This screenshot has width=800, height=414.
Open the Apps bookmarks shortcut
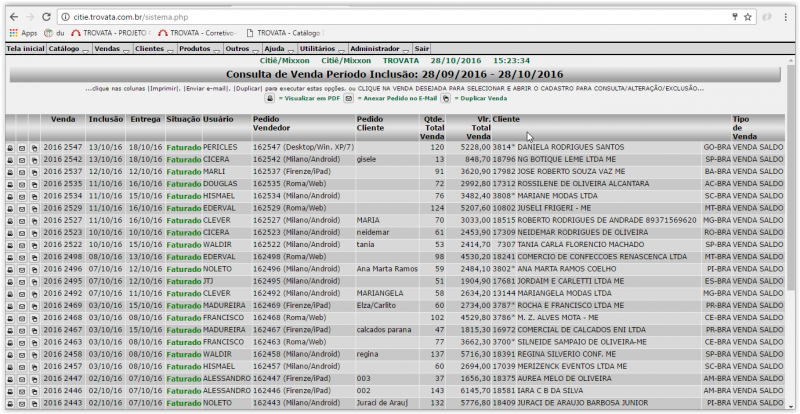click(x=23, y=33)
